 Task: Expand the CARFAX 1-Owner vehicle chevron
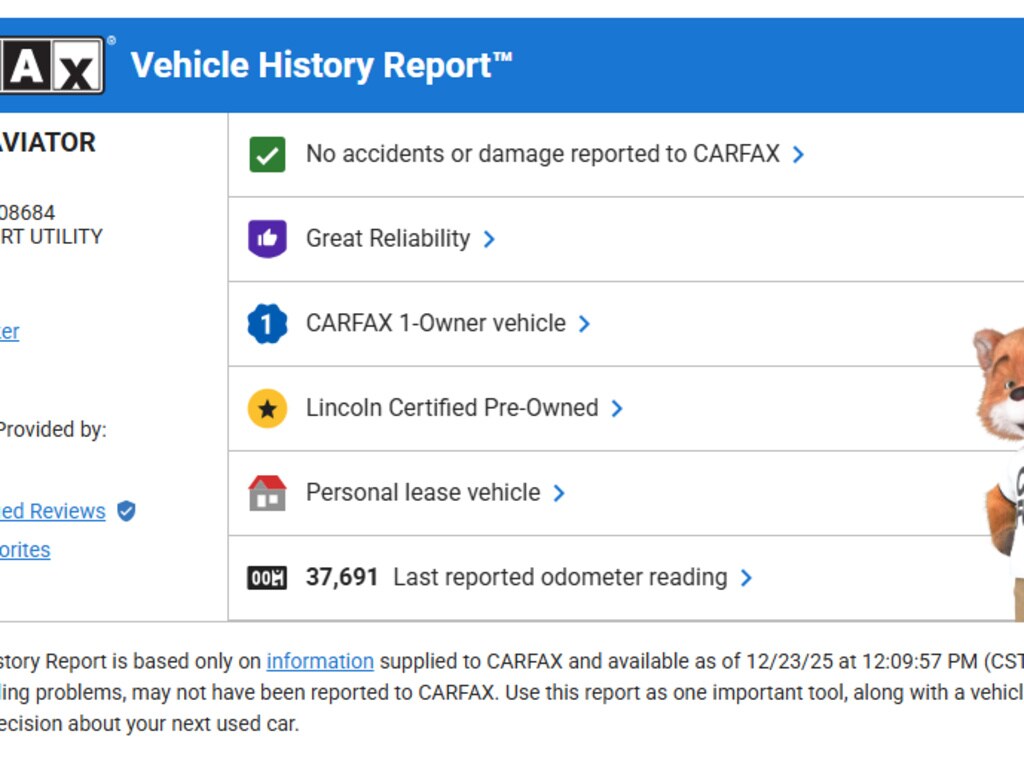[584, 324]
